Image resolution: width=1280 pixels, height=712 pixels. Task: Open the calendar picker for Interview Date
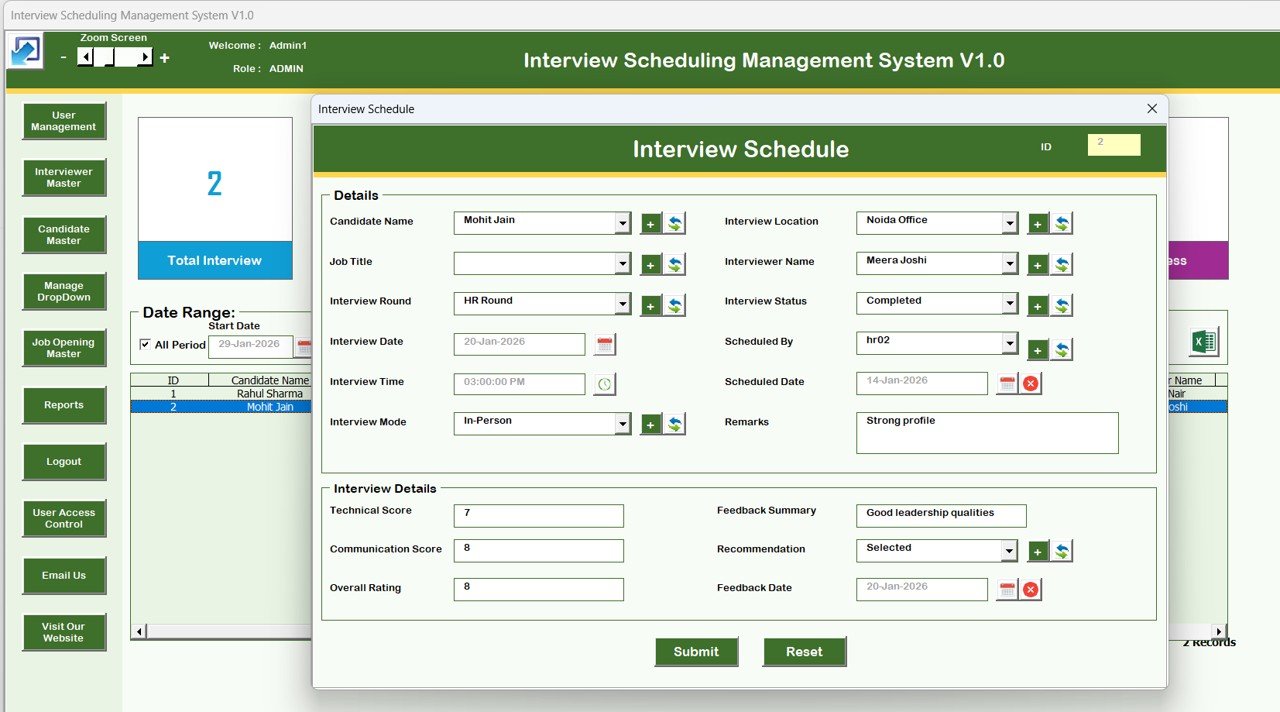coord(604,343)
